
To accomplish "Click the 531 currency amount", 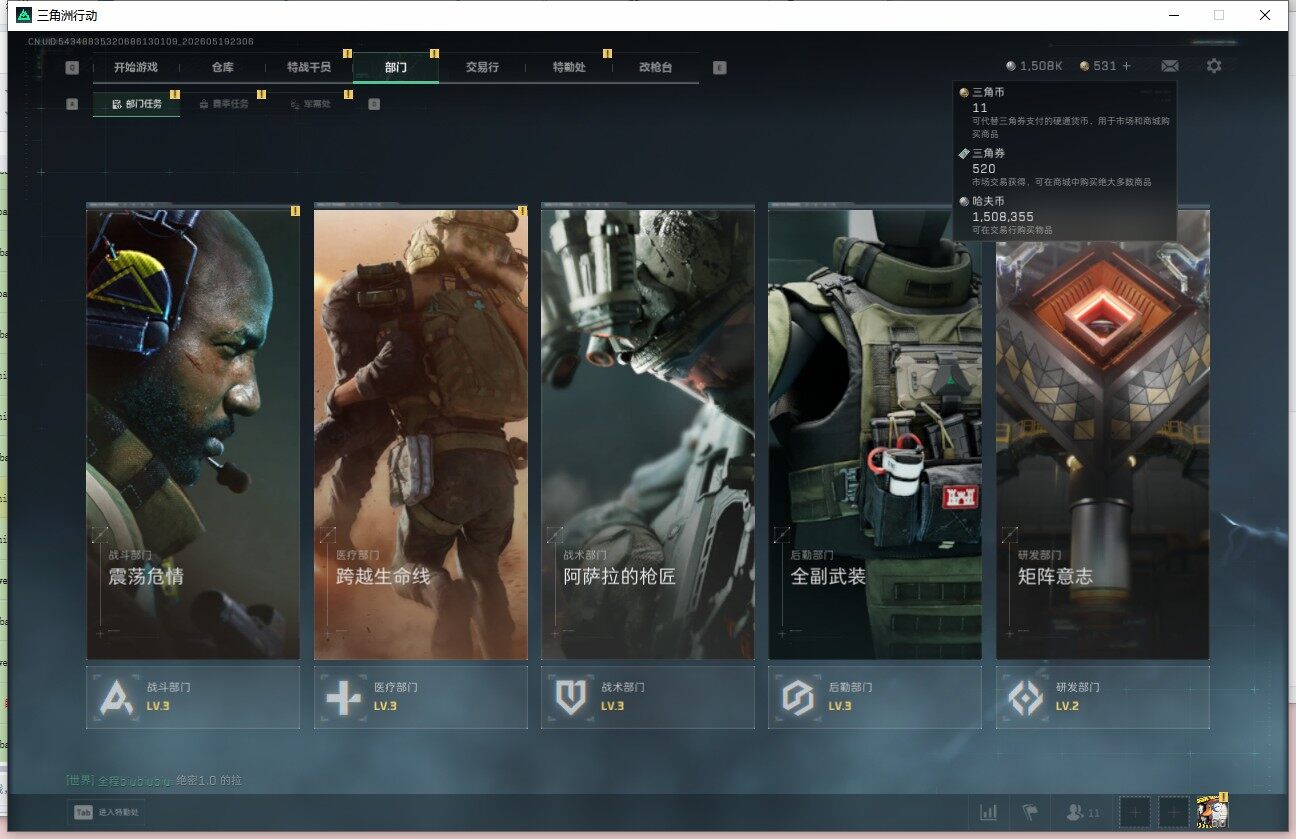I will pos(1105,66).
